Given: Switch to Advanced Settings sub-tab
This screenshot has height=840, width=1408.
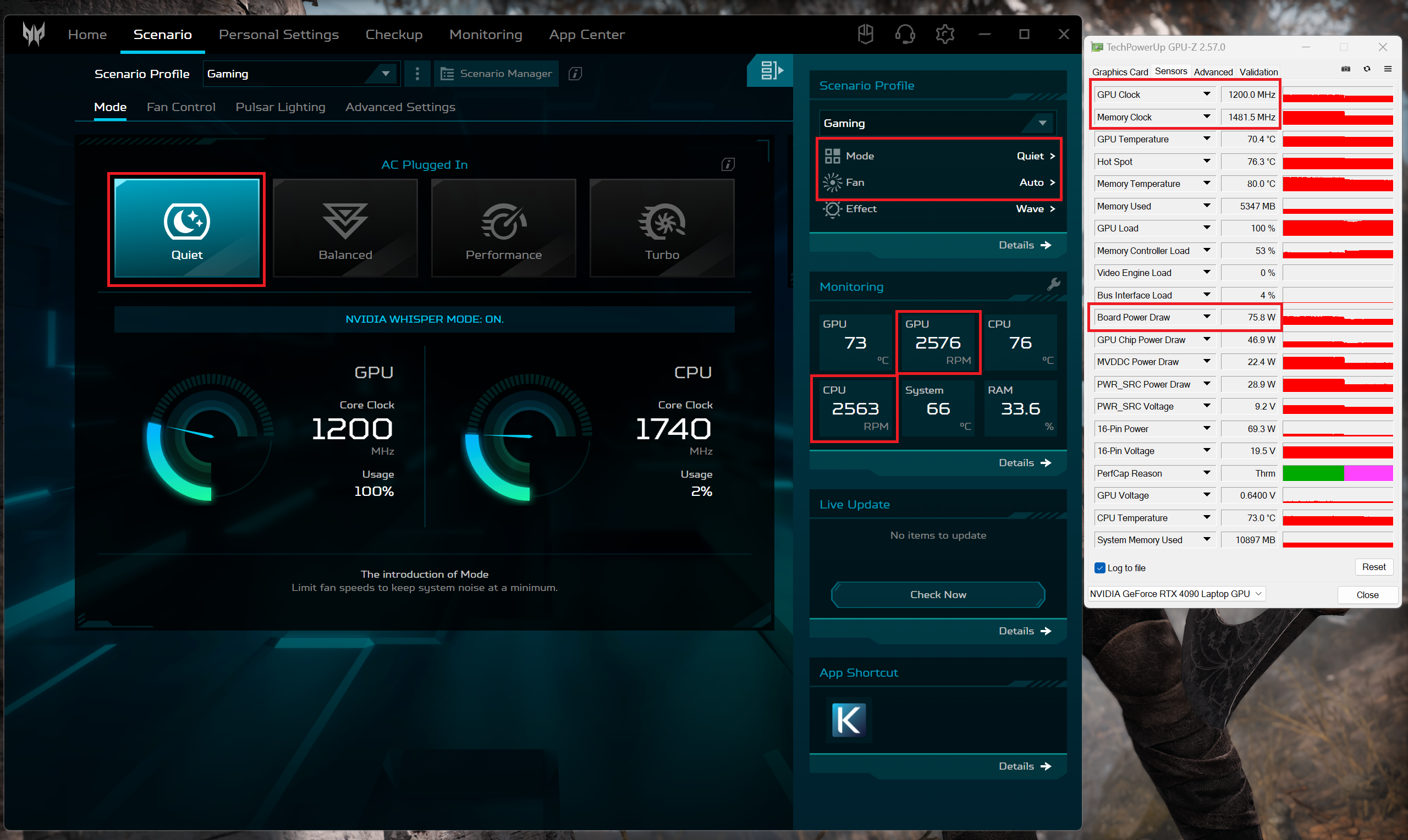Looking at the screenshot, I should click(400, 107).
